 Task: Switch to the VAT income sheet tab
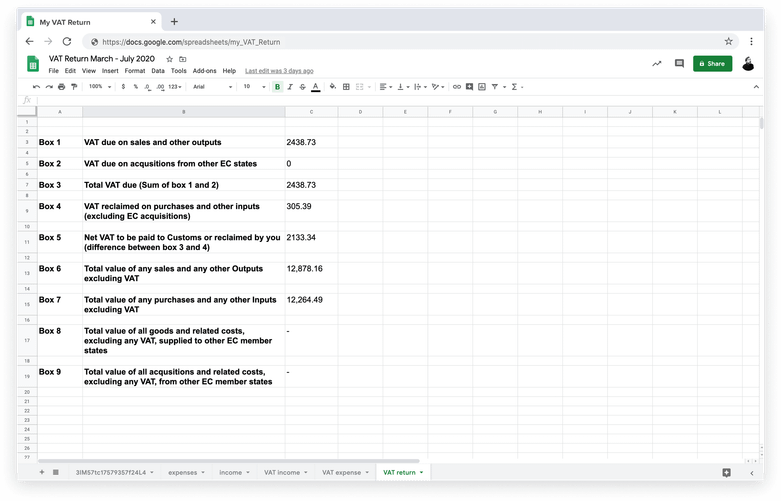pyautogui.click(x=283, y=472)
